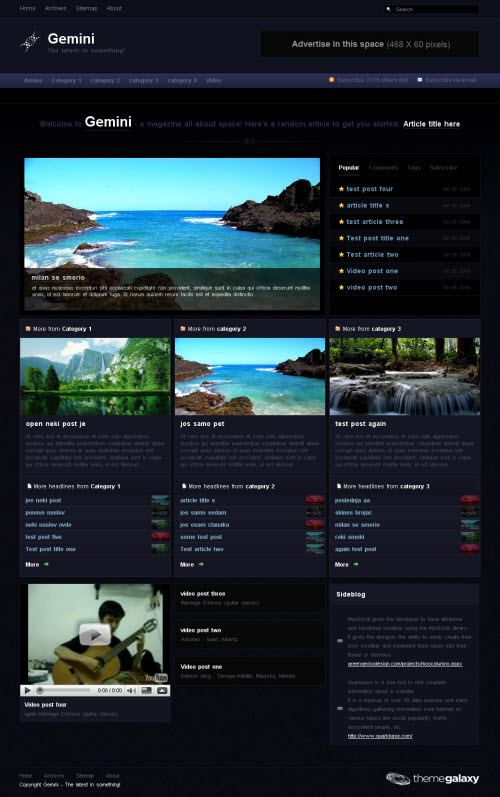The height and width of the screenshot is (797, 500).
Task: Click the folder icon for More from Category 1
Action: click(28, 329)
